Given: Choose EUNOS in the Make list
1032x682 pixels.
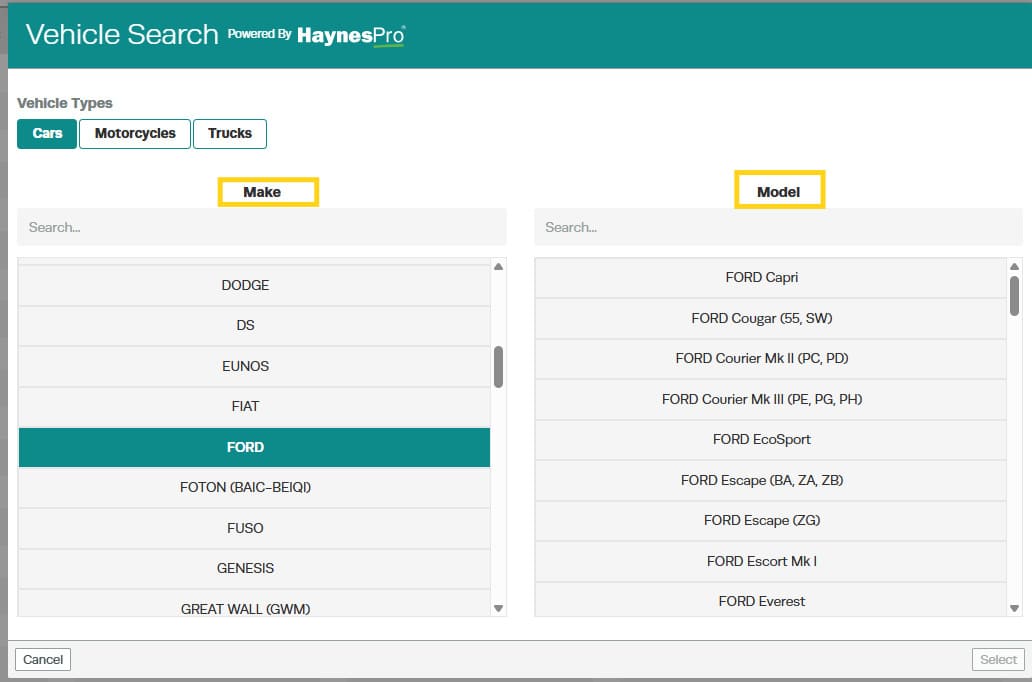Looking at the screenshot, I should coord(254,366).
